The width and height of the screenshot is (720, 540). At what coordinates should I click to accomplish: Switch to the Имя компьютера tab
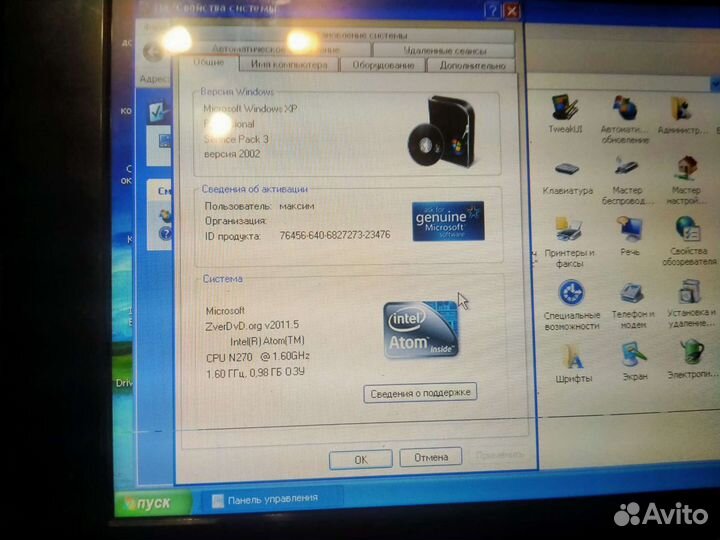coord(289,65)
